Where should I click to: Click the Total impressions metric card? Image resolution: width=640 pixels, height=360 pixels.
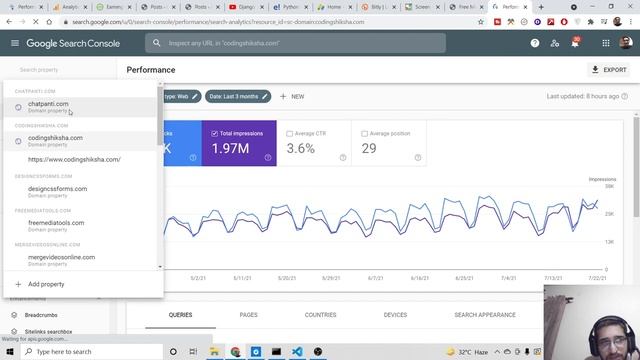click(x=239, y=143)
